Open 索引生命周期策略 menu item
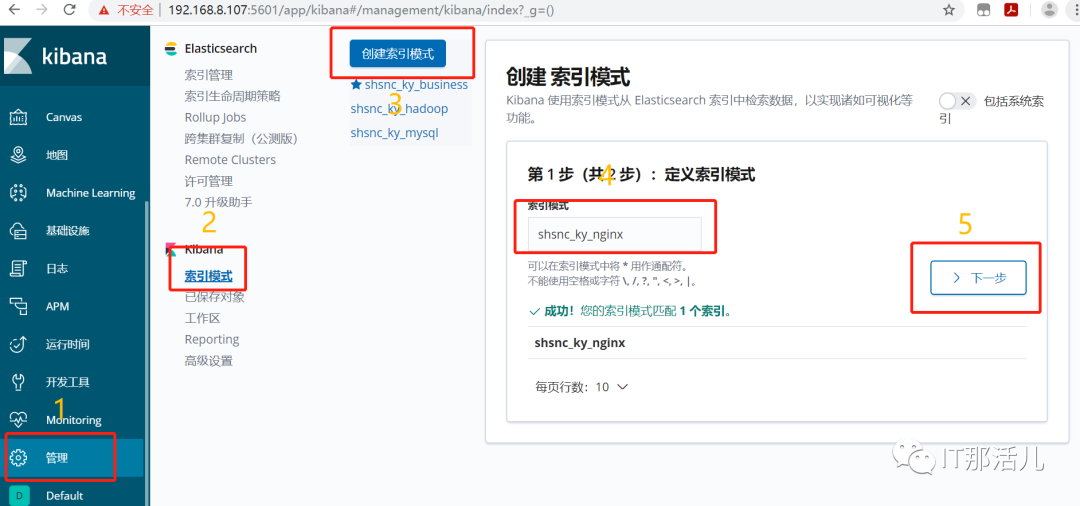 point(233,96)
